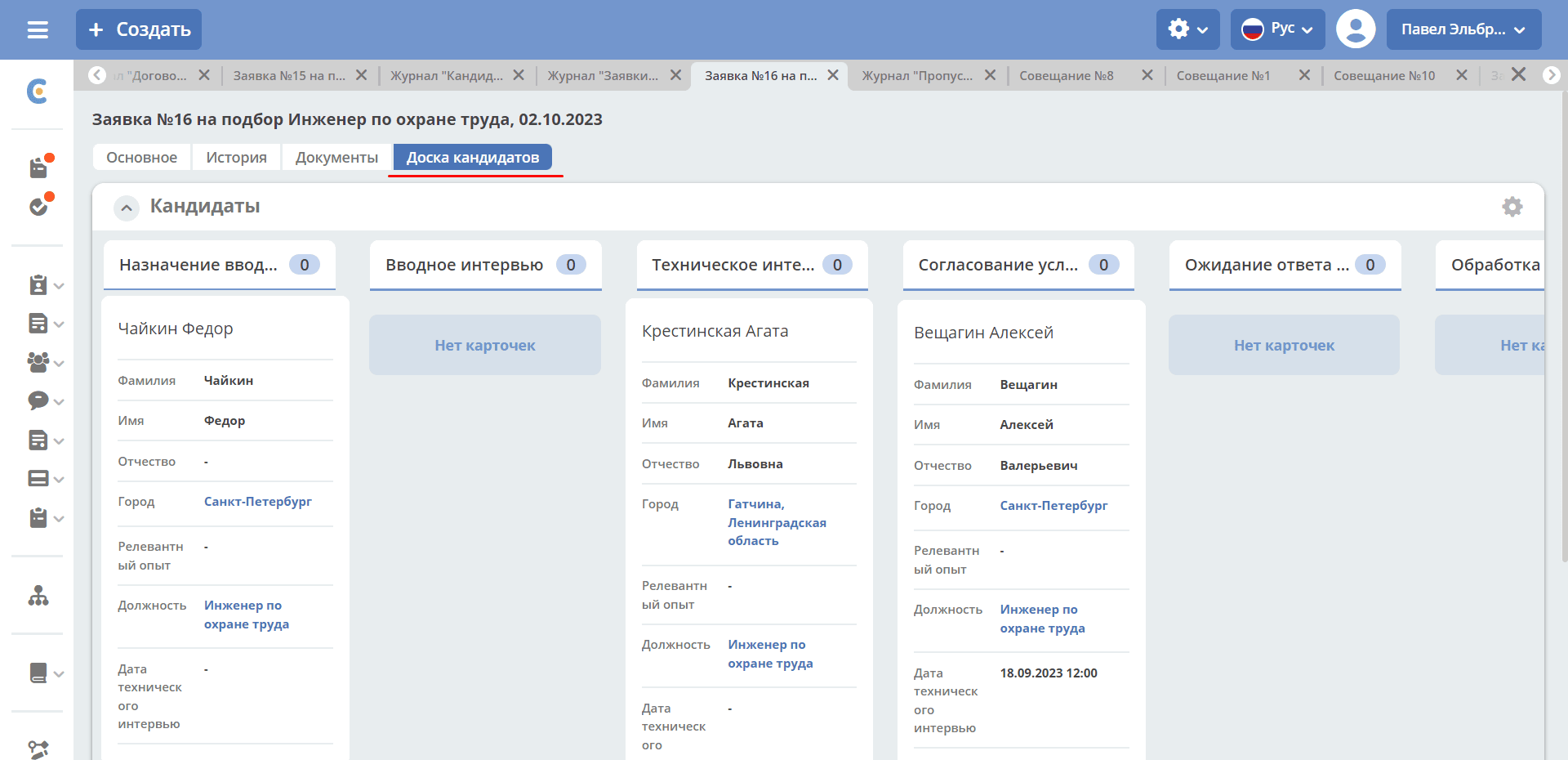
Task: Open the organization structure icon in the sidebar
Action: click(38, 596)
